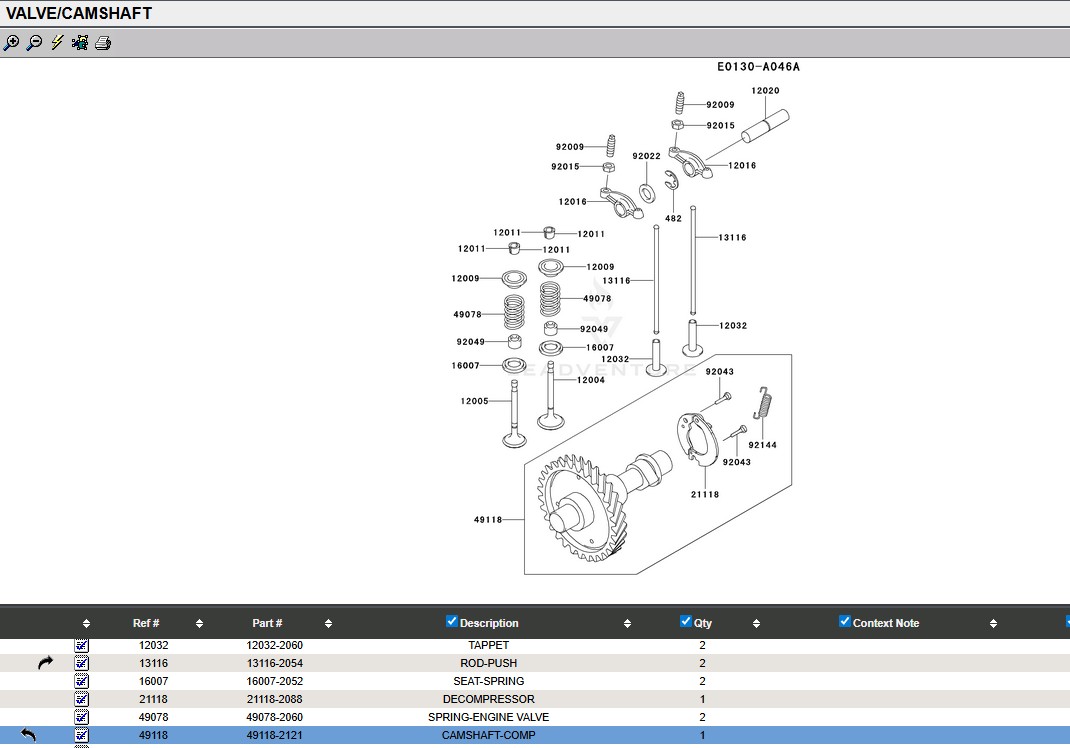This screenshot has height=748, width=1070.
Task: Click the Qty column header label
Action: (x=703, y=623)
